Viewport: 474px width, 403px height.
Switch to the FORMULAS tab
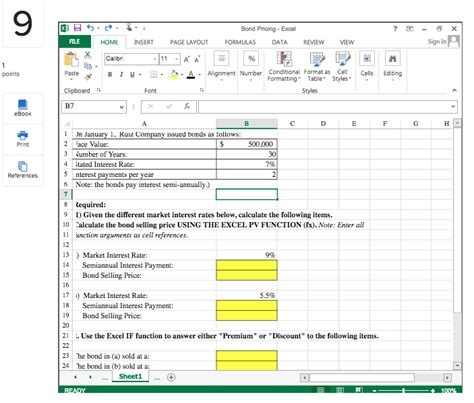click(240, 42)
